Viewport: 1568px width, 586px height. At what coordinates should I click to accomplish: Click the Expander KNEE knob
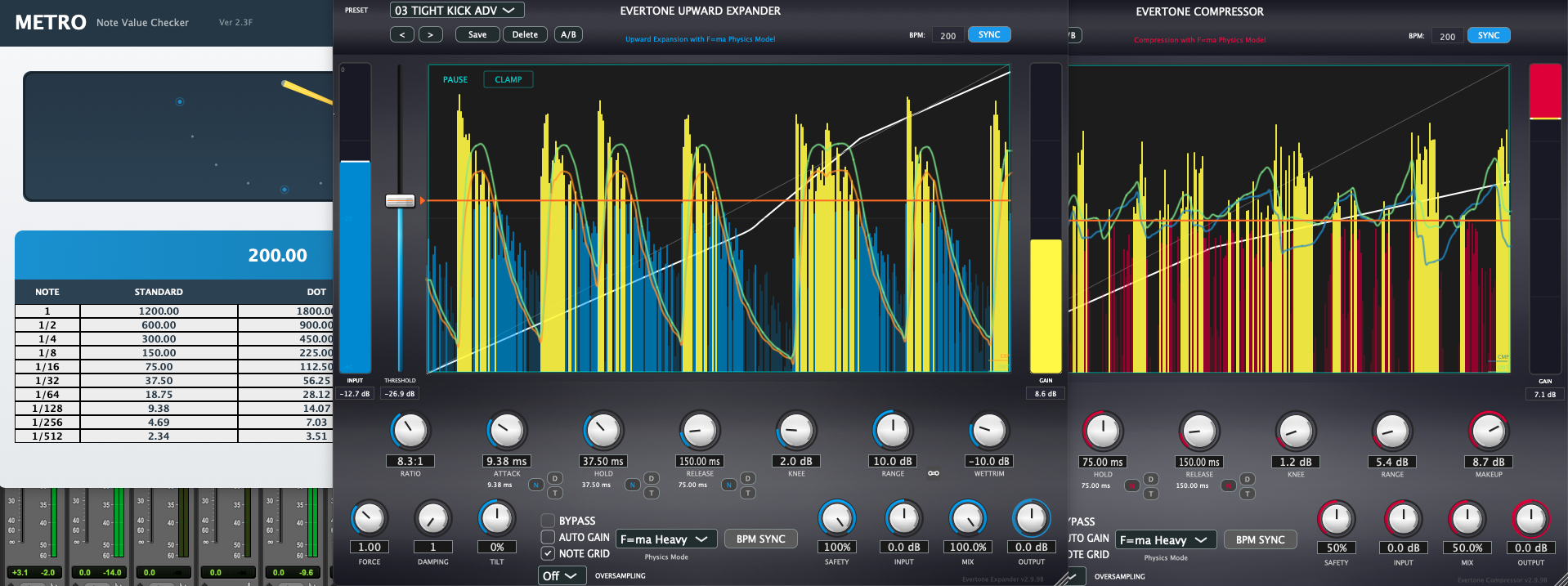796,430
